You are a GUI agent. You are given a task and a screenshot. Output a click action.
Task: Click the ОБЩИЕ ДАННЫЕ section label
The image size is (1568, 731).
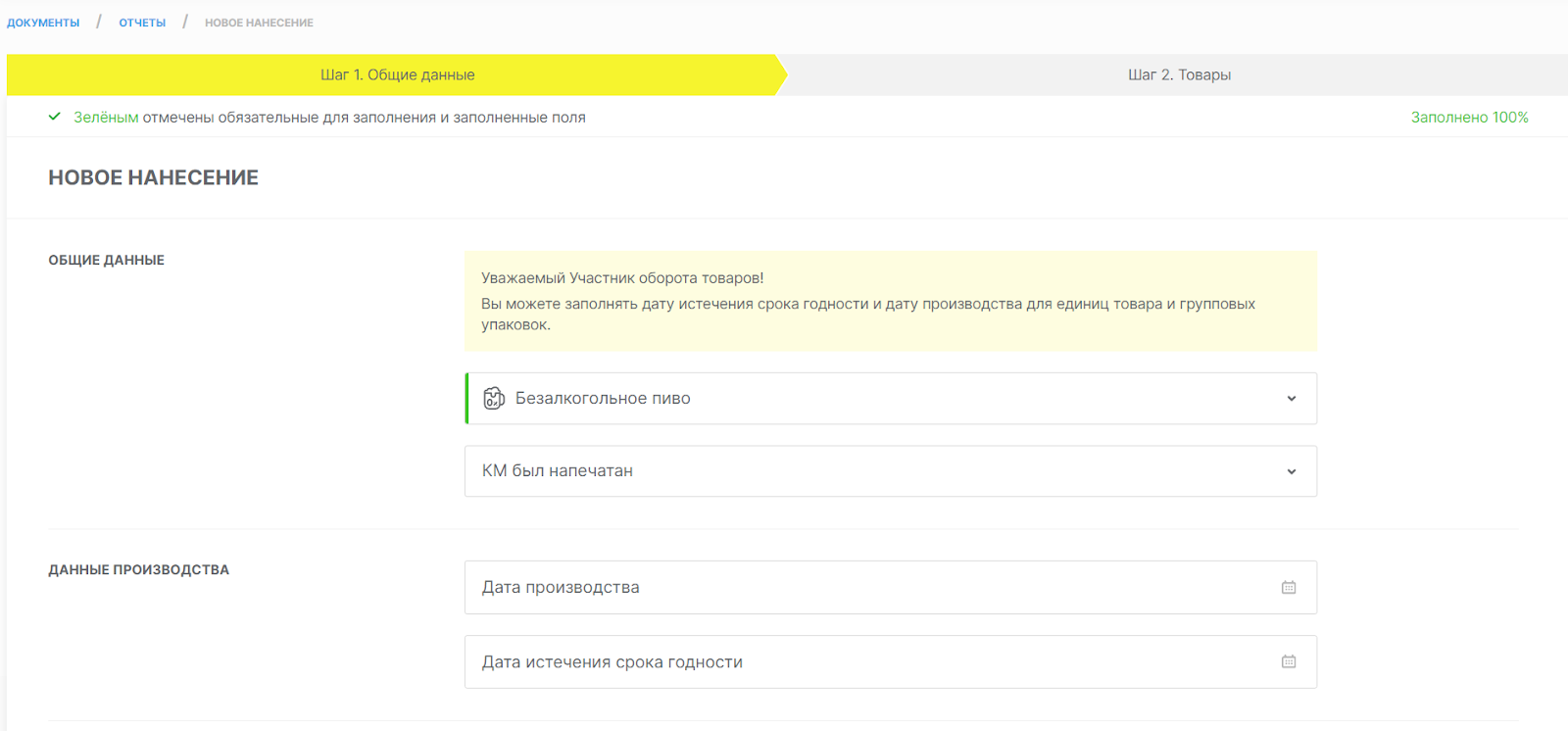pos(107,260)
